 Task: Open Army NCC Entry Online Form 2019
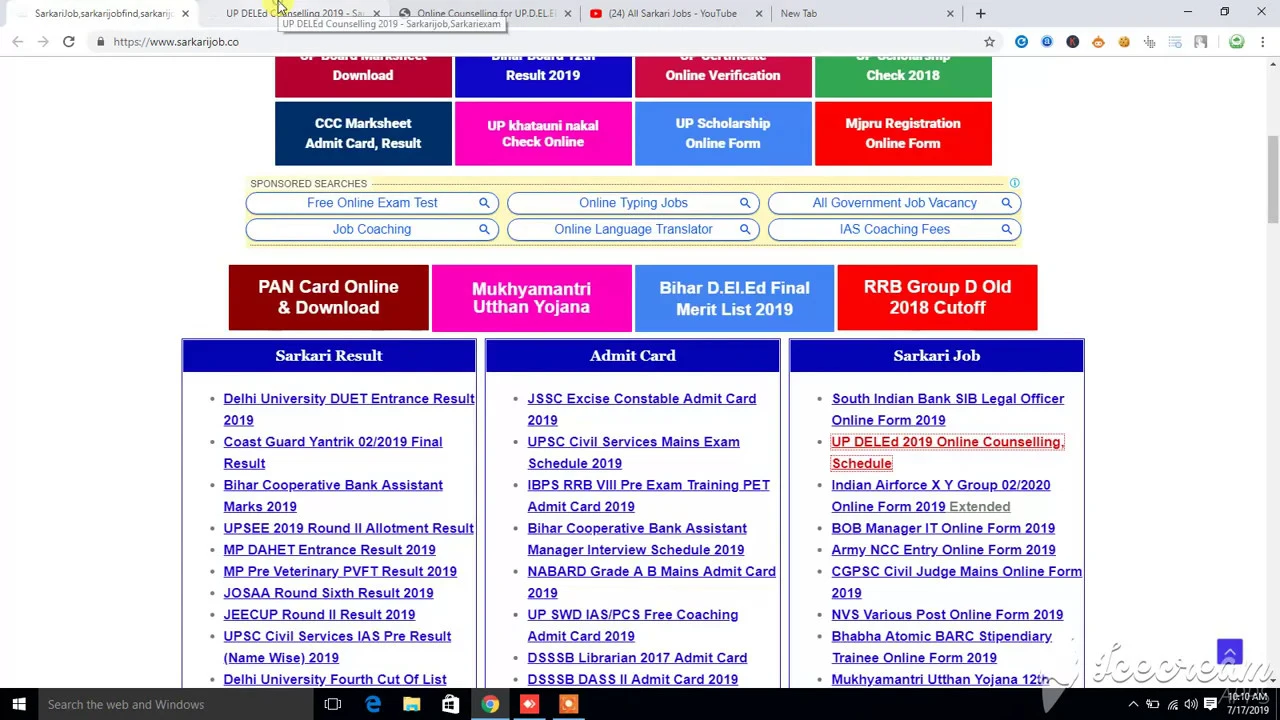[x=943, y=550]
